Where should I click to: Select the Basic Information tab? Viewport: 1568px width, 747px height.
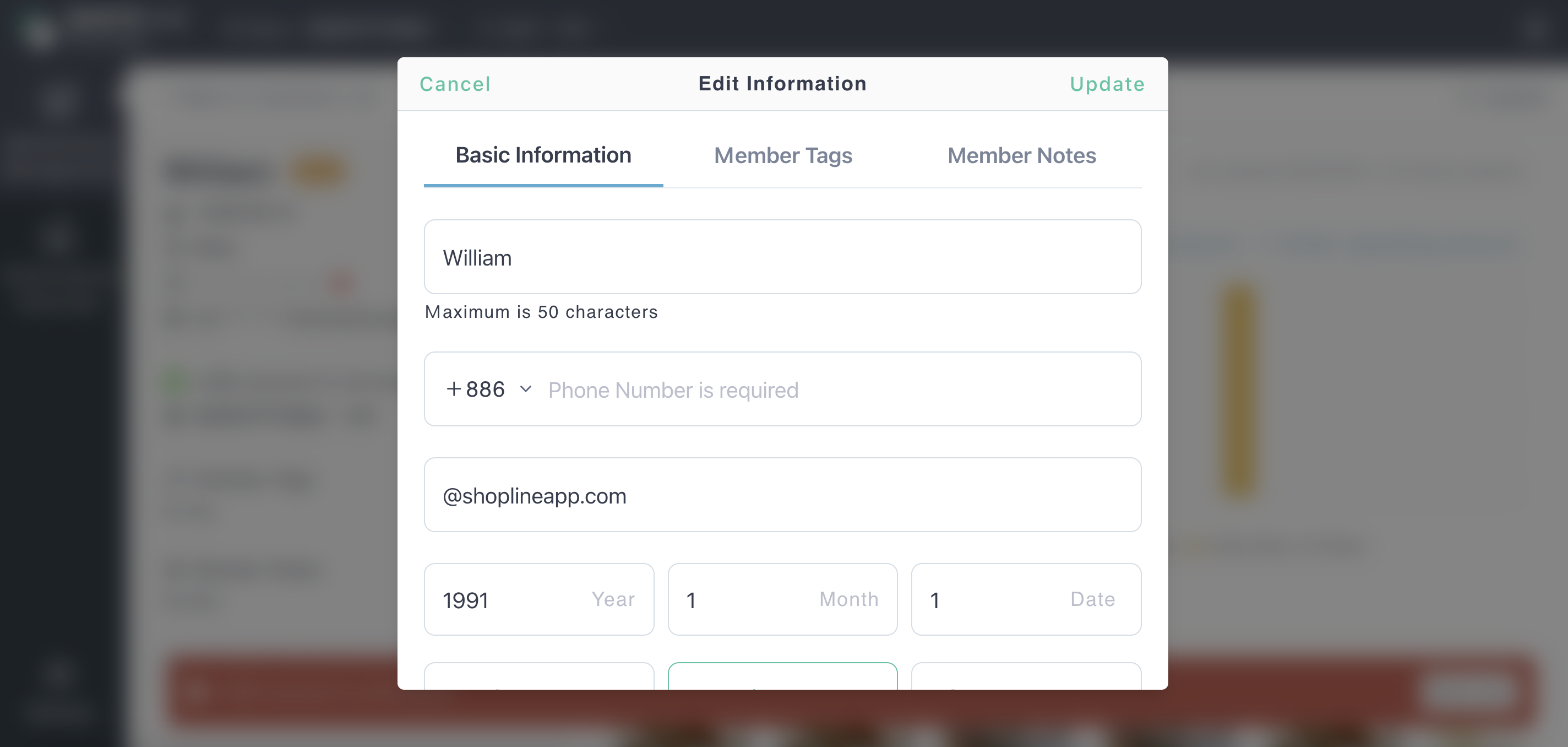(543, 155)
